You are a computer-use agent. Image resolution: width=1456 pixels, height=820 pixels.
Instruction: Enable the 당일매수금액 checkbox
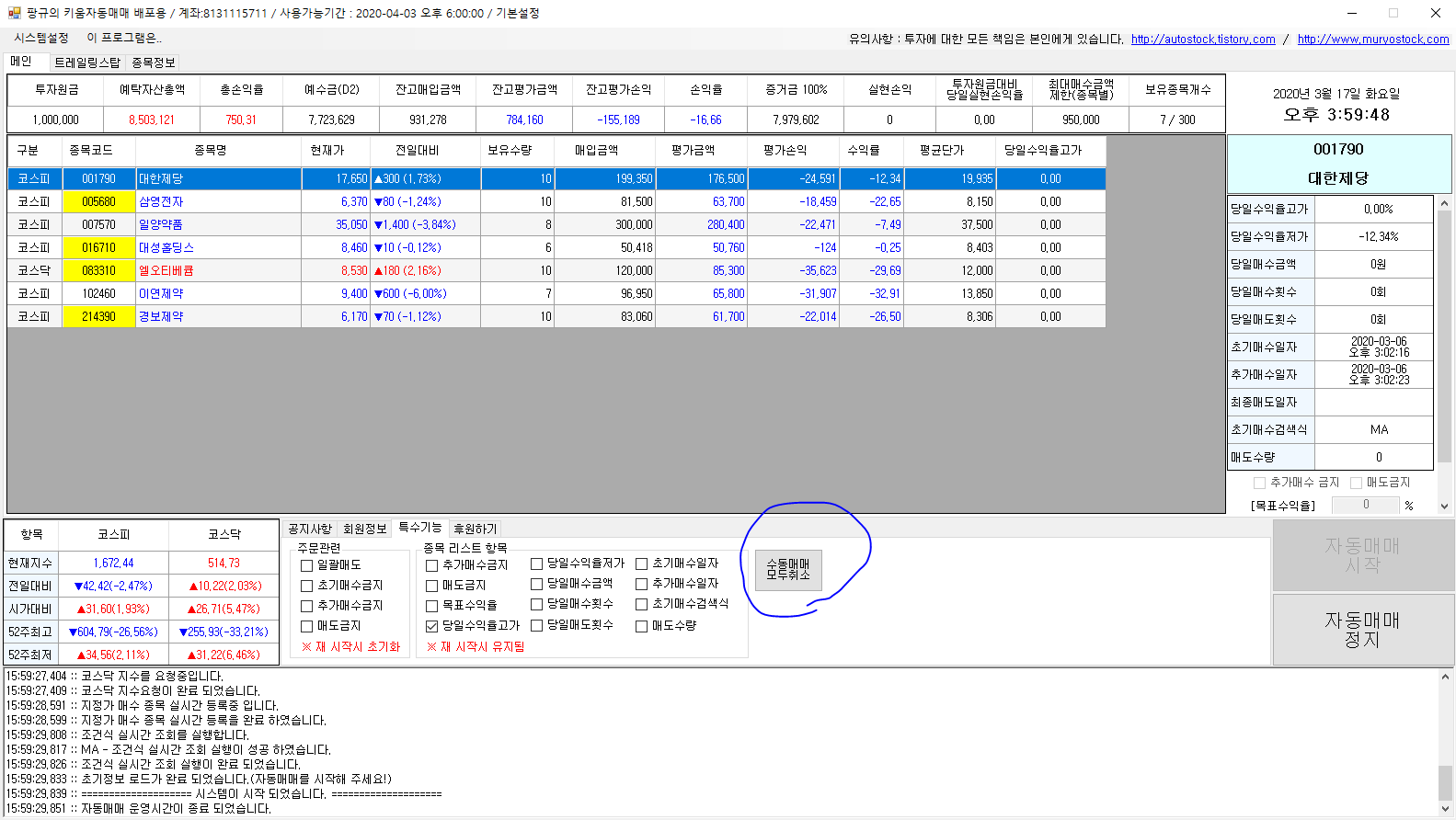click(x=536, y=584)
